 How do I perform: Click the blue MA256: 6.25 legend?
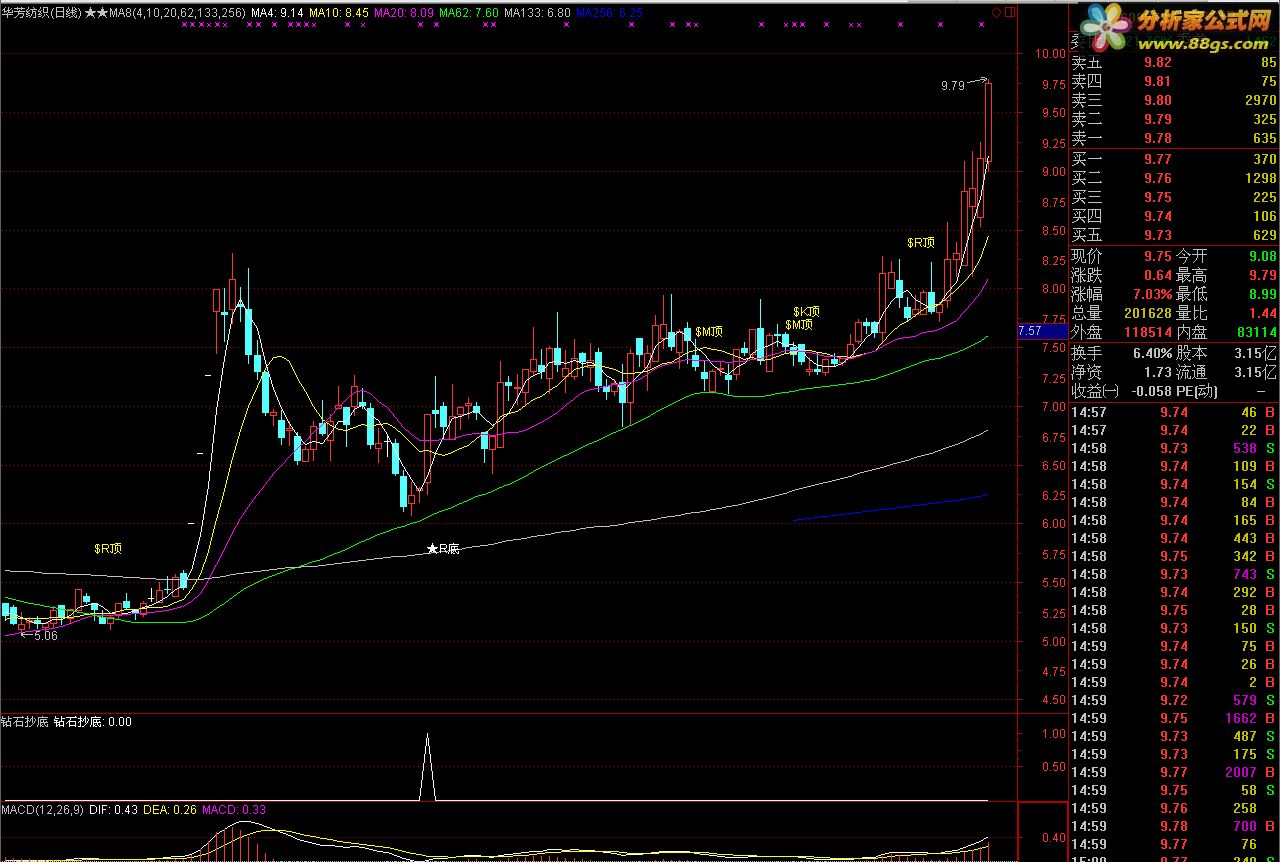coord(610,13)
